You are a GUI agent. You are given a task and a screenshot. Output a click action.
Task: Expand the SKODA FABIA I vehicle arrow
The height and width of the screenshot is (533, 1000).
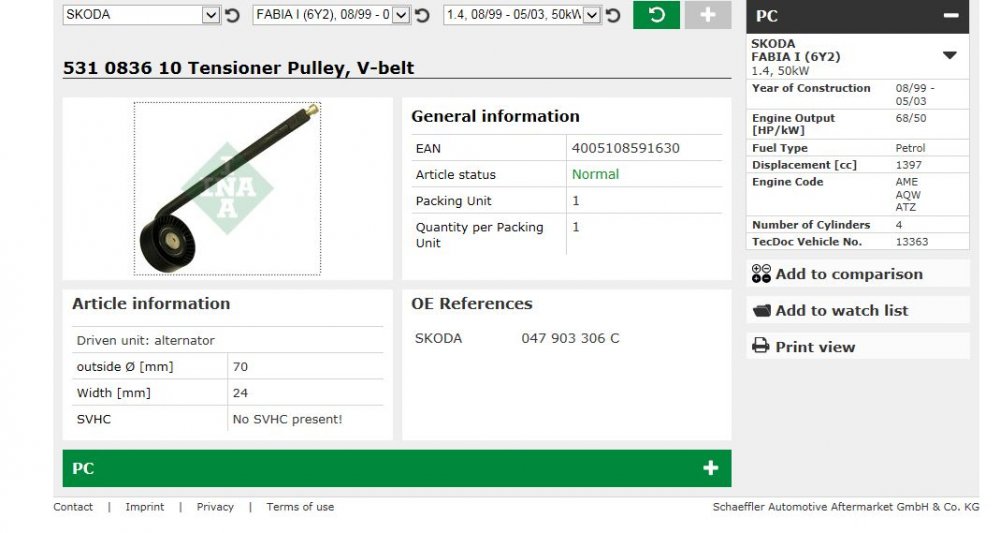[x=950, y=55]
